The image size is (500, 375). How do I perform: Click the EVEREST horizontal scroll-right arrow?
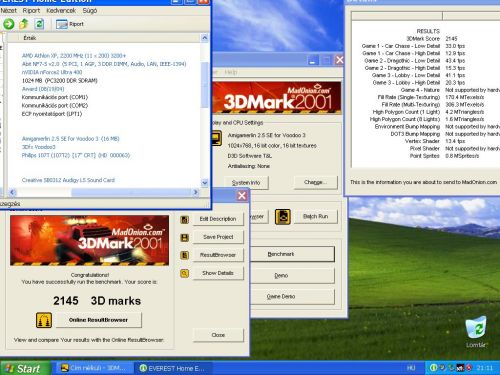(x=196, y=192)
